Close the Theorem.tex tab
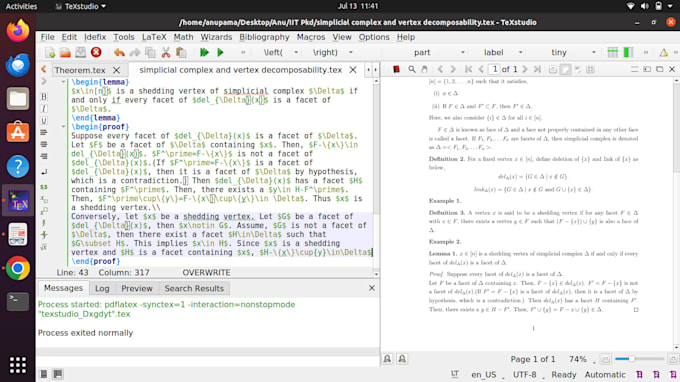 coord(116,70)
